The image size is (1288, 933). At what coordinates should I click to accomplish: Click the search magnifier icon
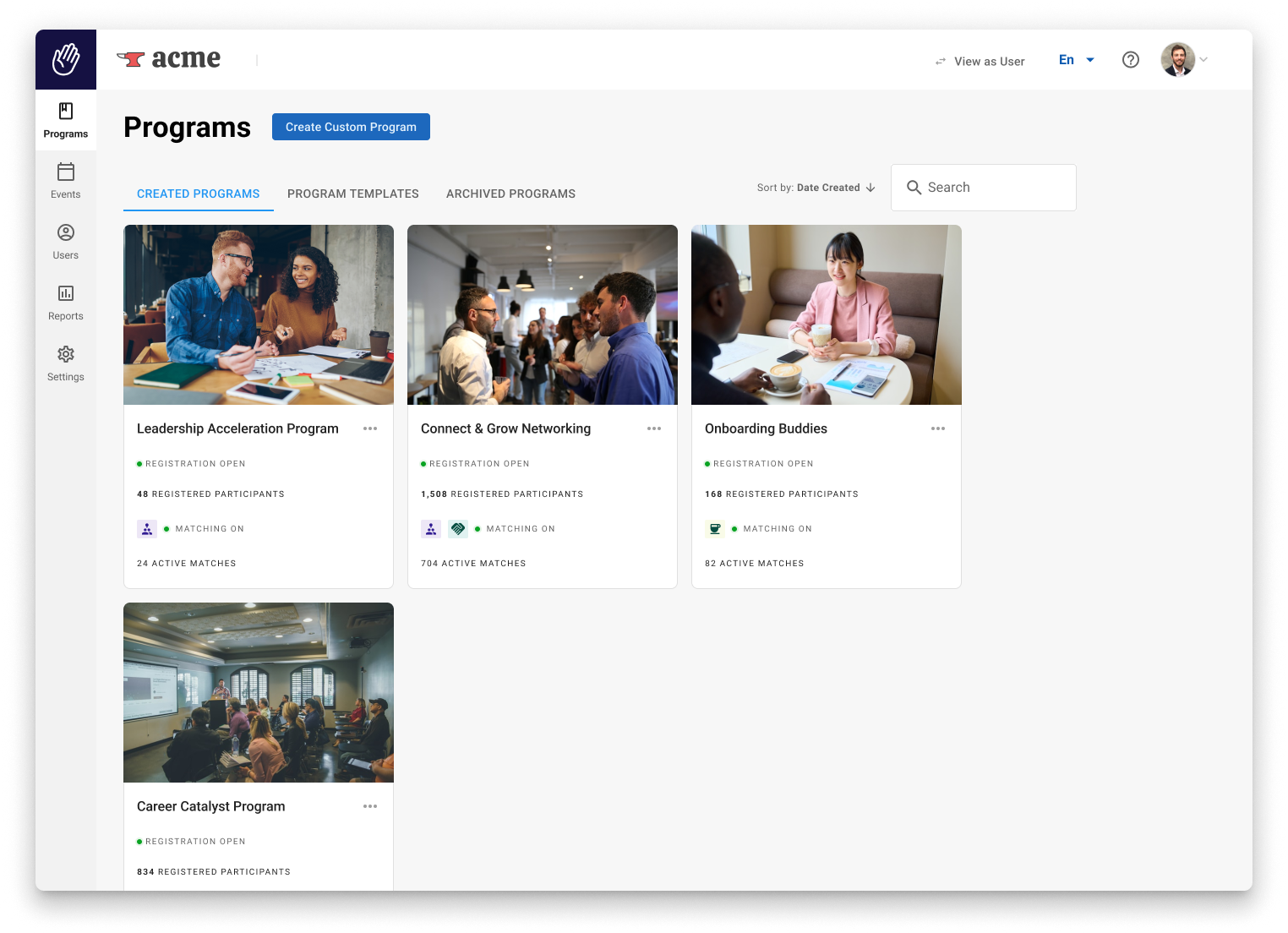coord(914,188)
